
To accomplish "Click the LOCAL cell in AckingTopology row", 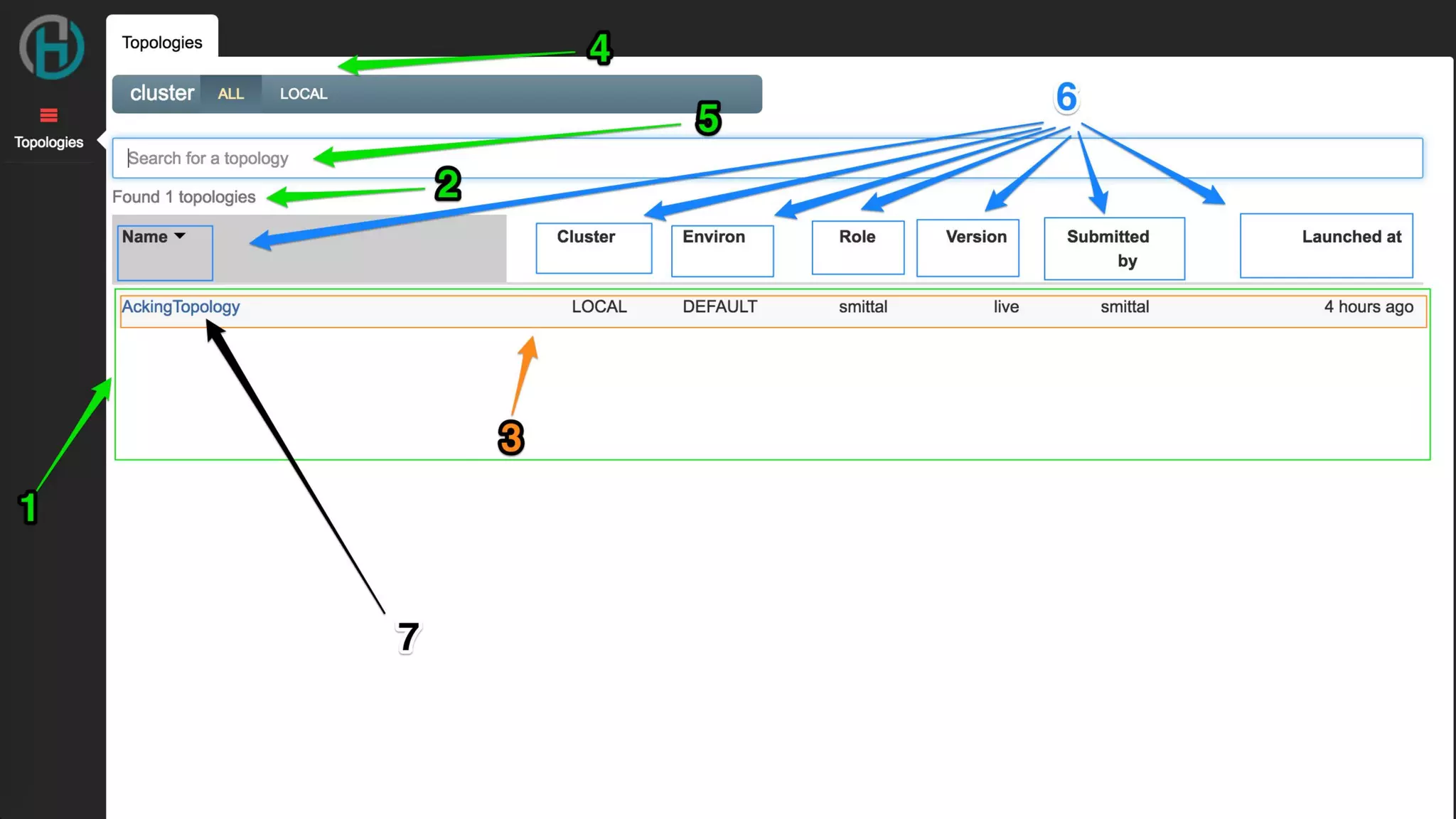I will click(x=599, y=306).
